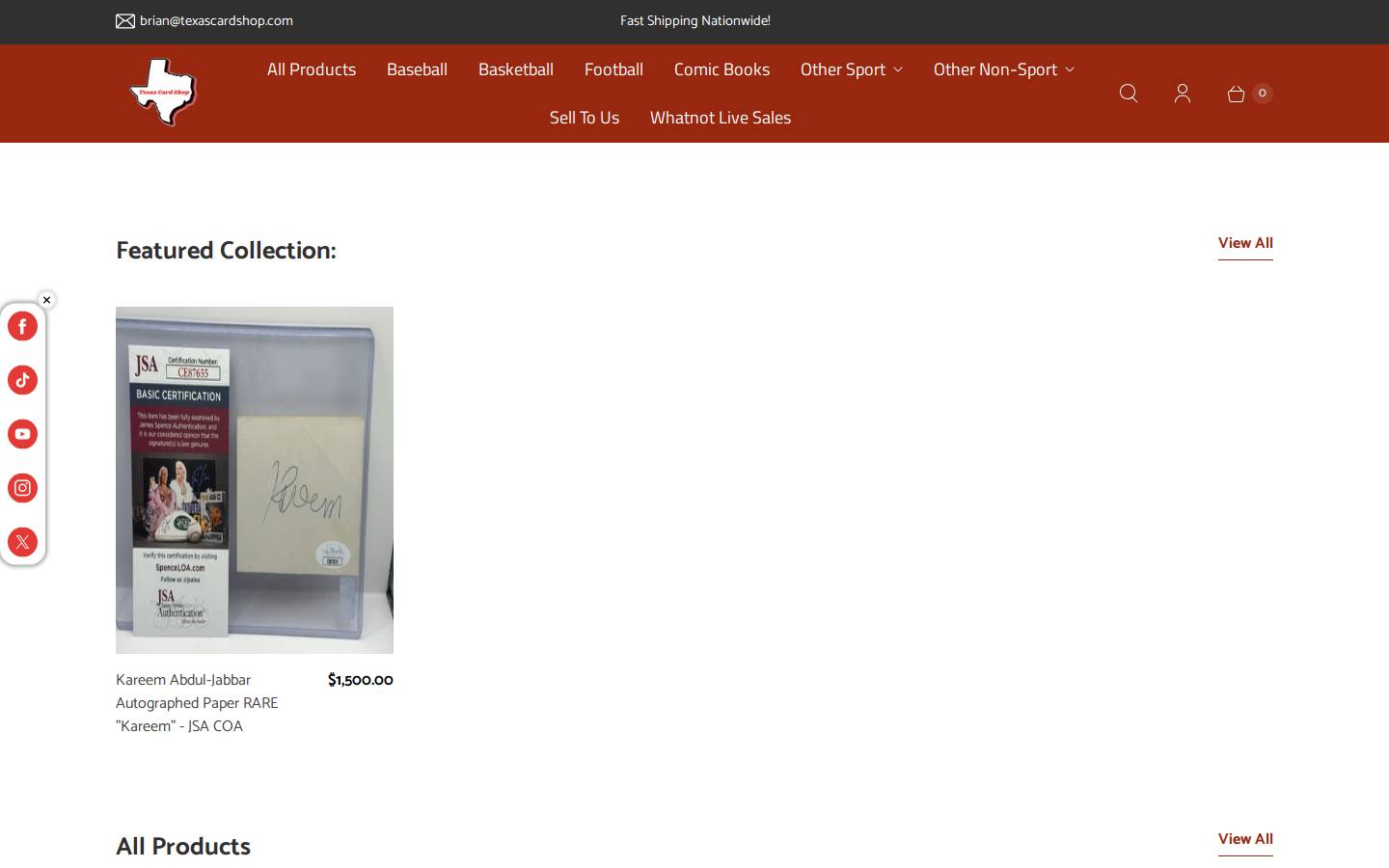
Task: Expand the Other Sport dropdown
Action: (851, 69)
